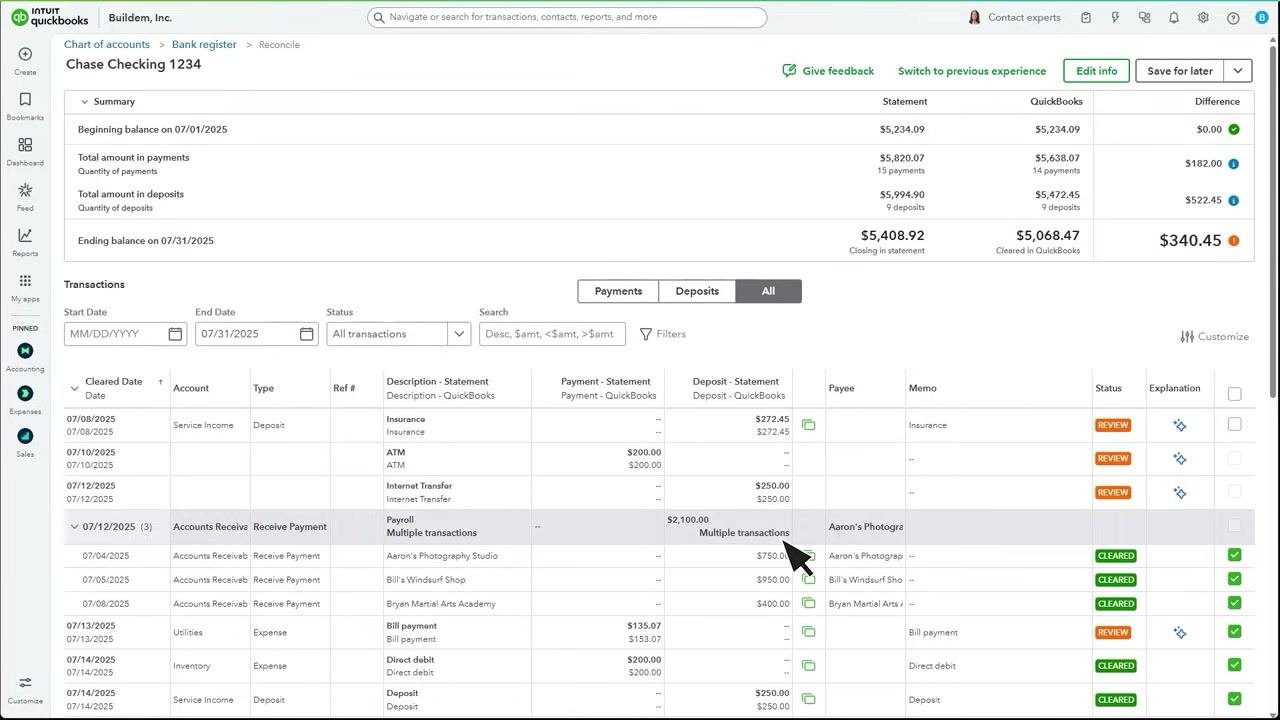Collapse the 07/12/2025 grouped transactions row

coord(74,527)
